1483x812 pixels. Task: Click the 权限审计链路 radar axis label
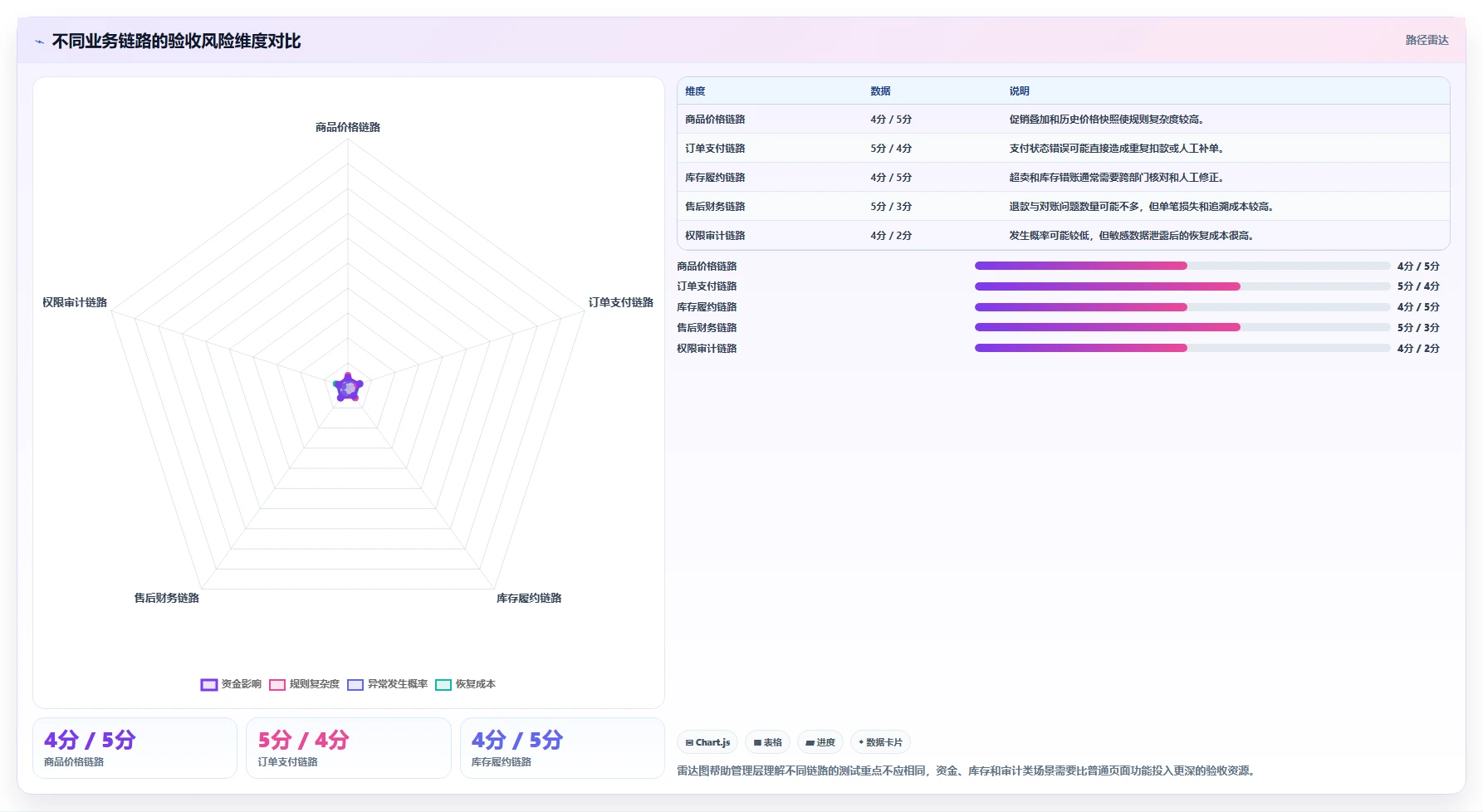75,302
